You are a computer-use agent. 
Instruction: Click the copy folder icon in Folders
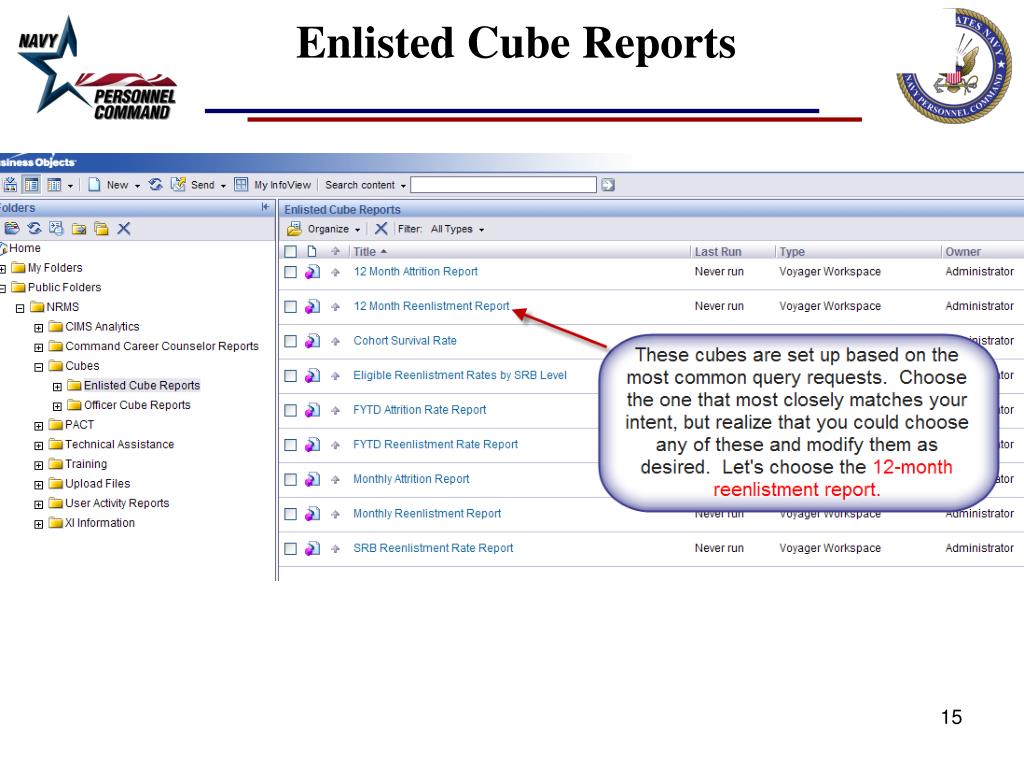click(x=101, y=229)
